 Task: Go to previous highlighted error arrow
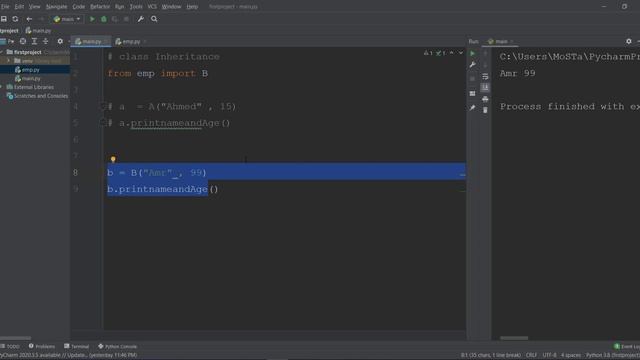(x=451, y=53)
